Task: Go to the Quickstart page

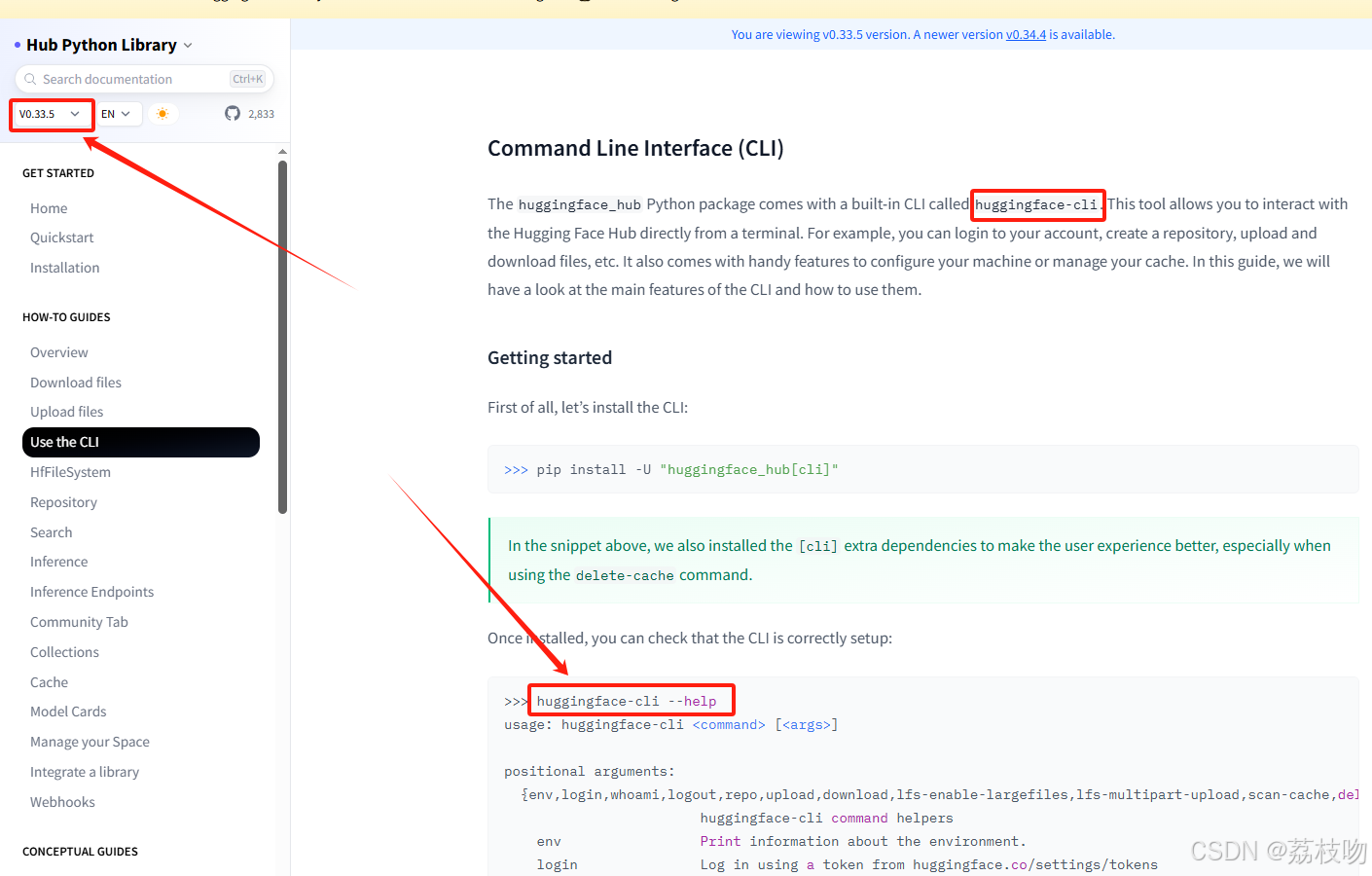Action: [x=62, y=237]
